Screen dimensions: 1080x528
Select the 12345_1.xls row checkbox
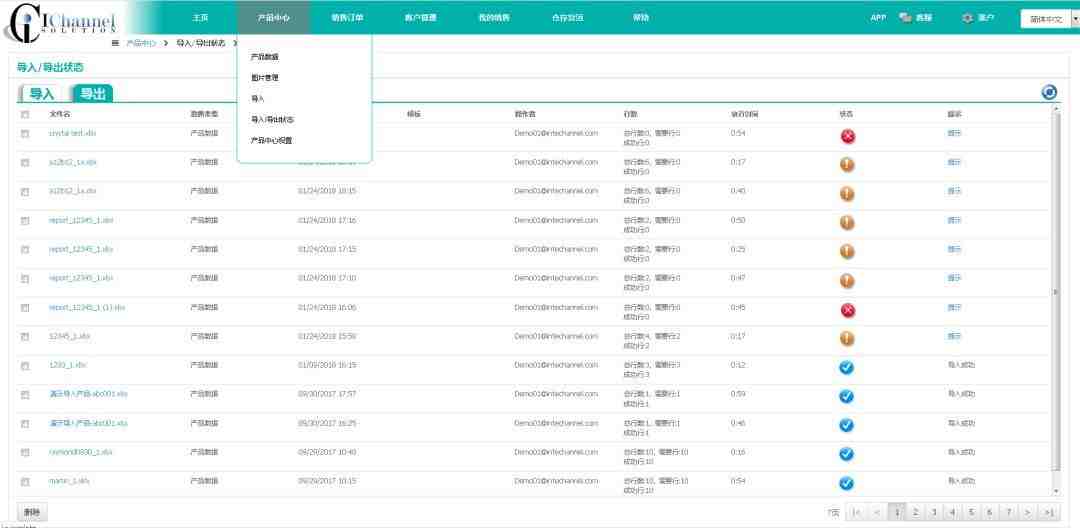click(25, 337)
